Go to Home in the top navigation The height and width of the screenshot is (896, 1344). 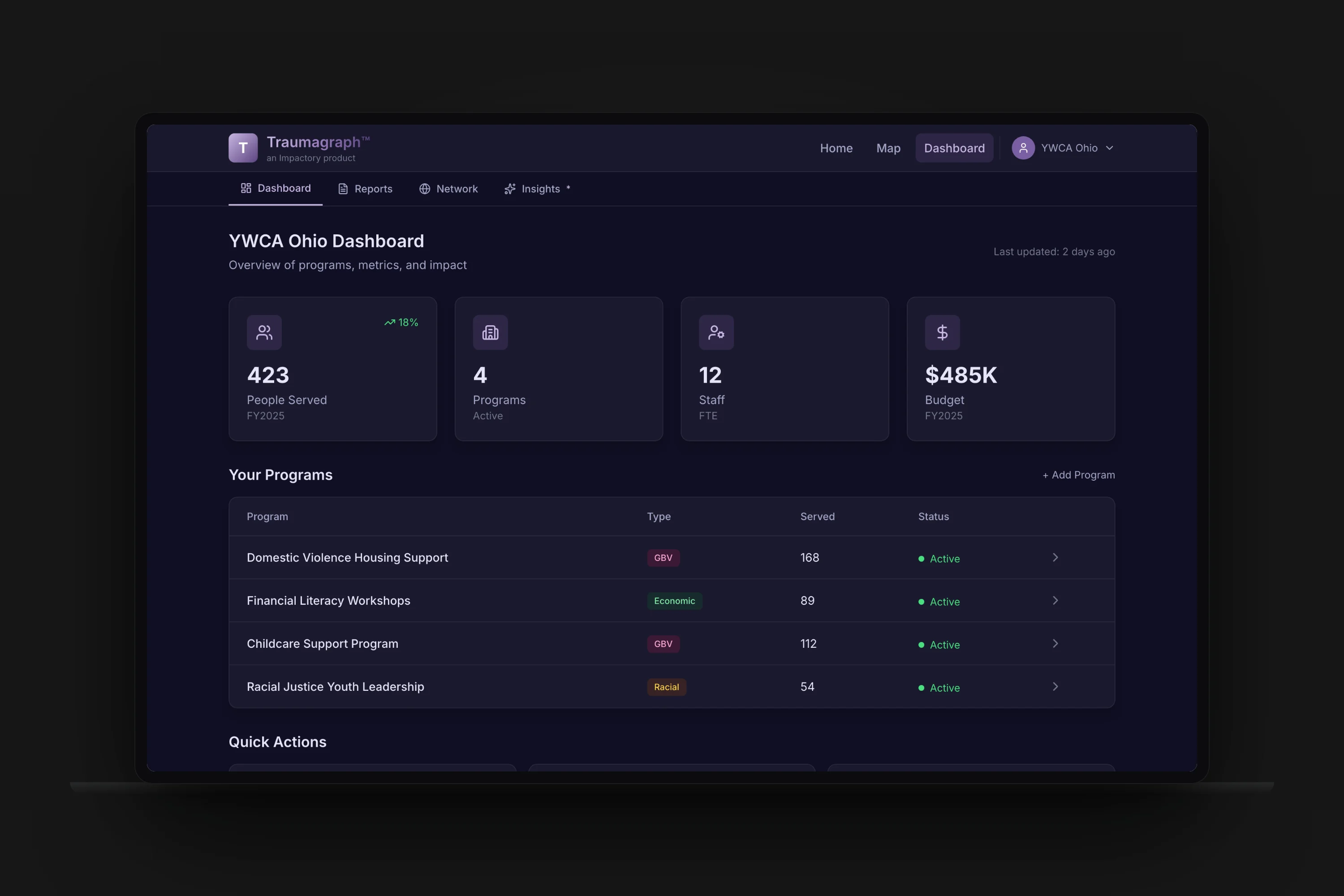pos(836,148)
